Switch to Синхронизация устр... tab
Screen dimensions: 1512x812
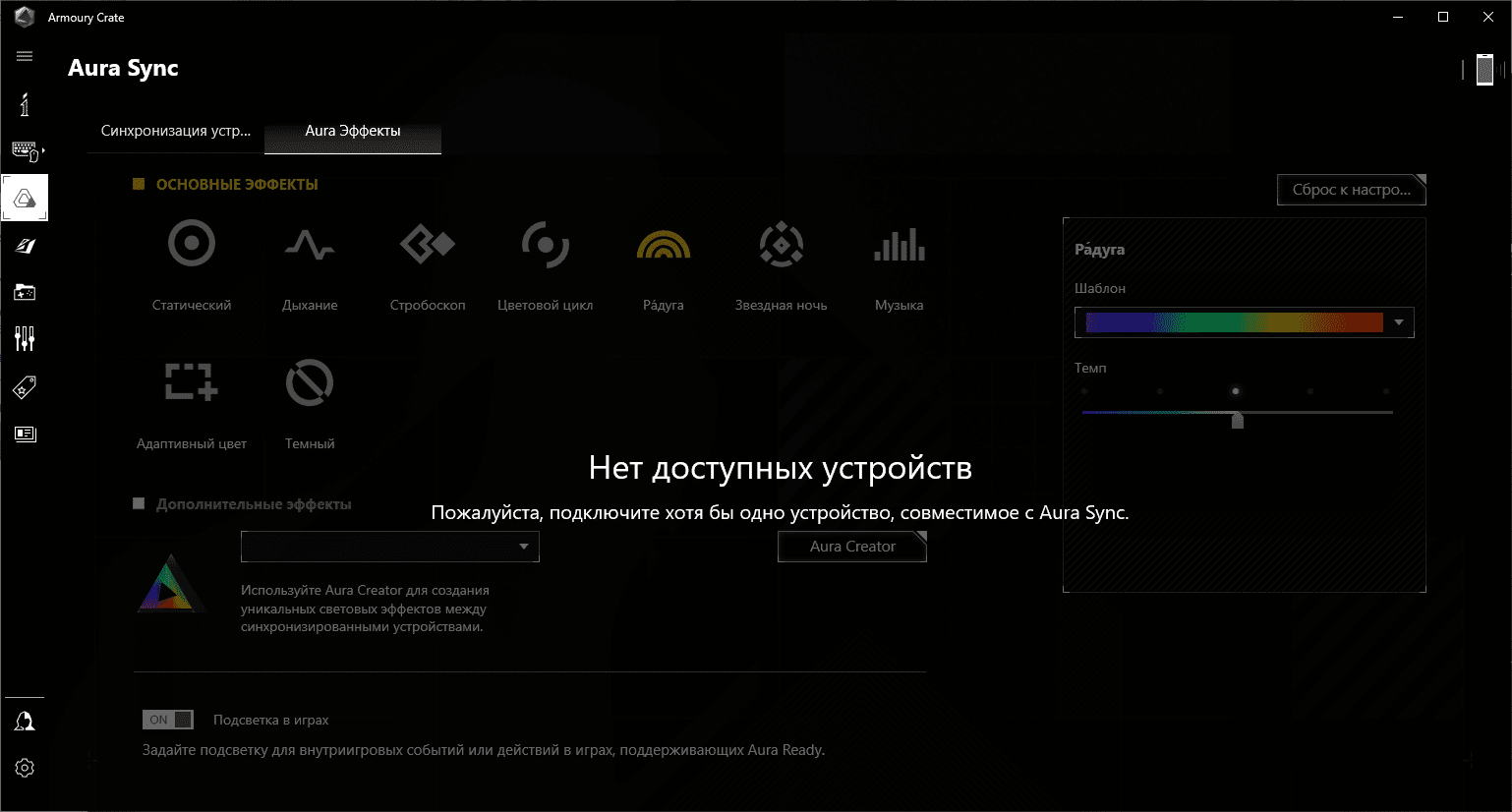tap(176, 131)
